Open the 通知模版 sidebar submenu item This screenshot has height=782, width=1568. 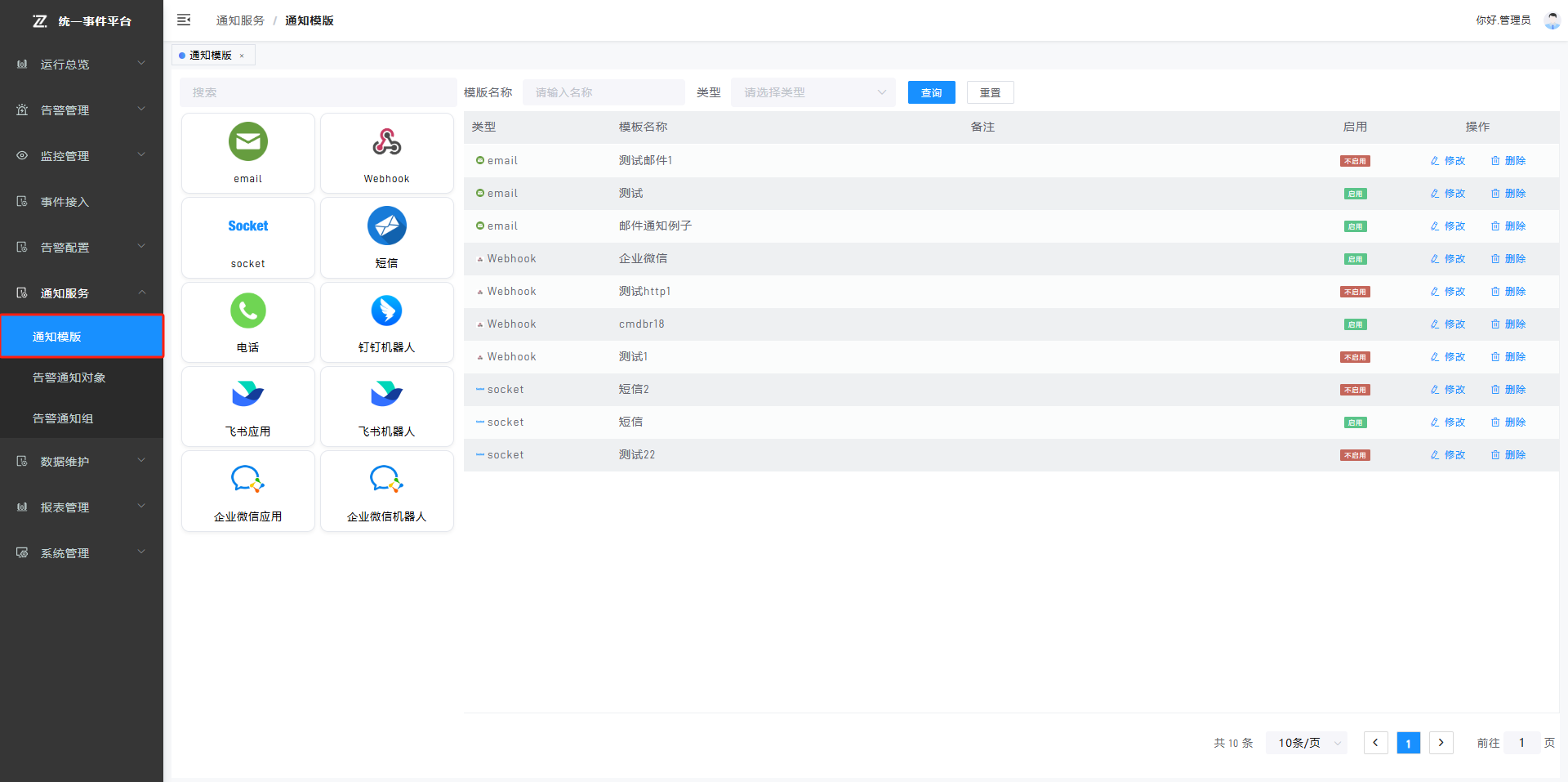click(x=82, y=336)
